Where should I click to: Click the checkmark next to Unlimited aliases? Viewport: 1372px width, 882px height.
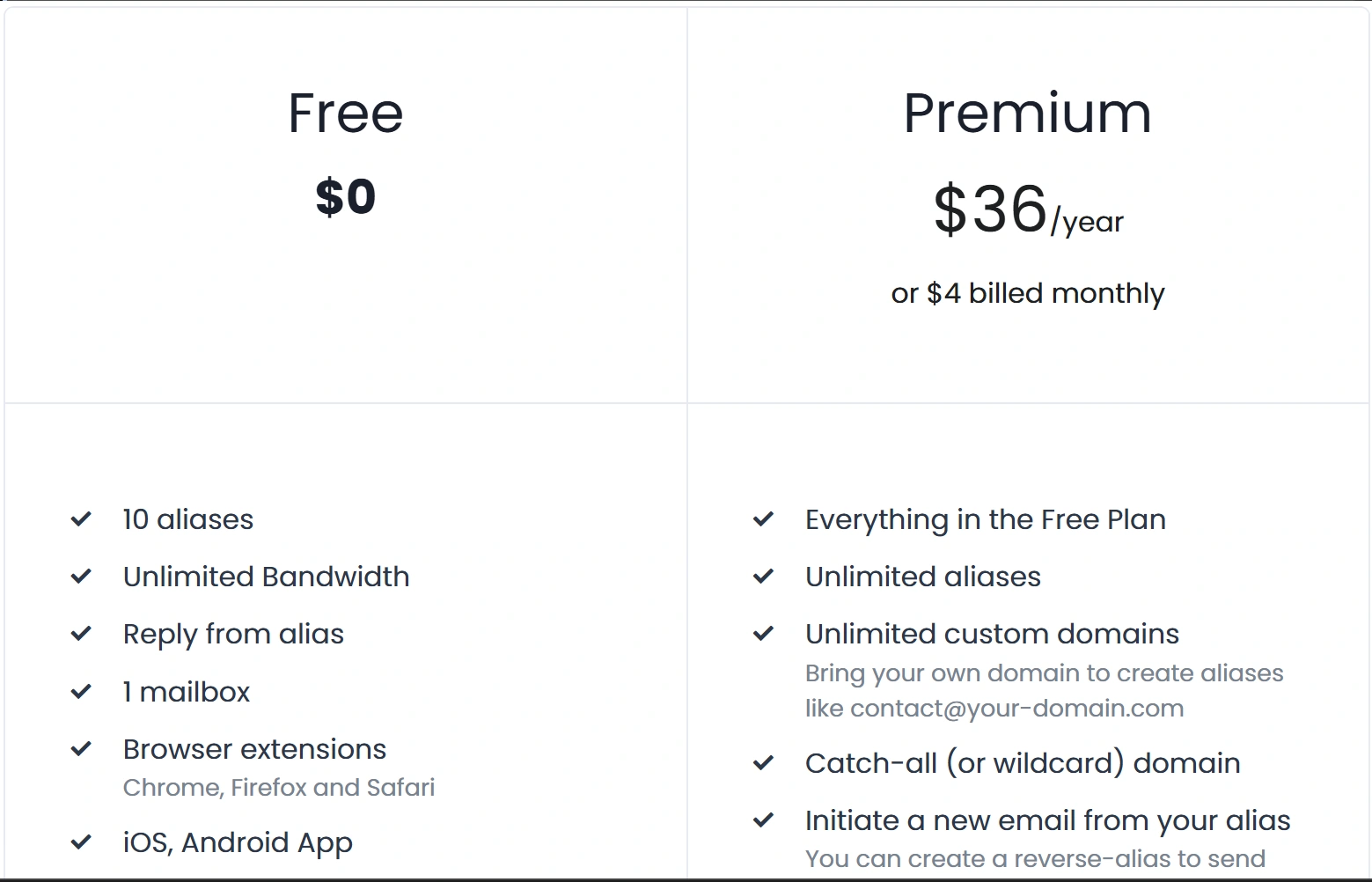[763, 577]
